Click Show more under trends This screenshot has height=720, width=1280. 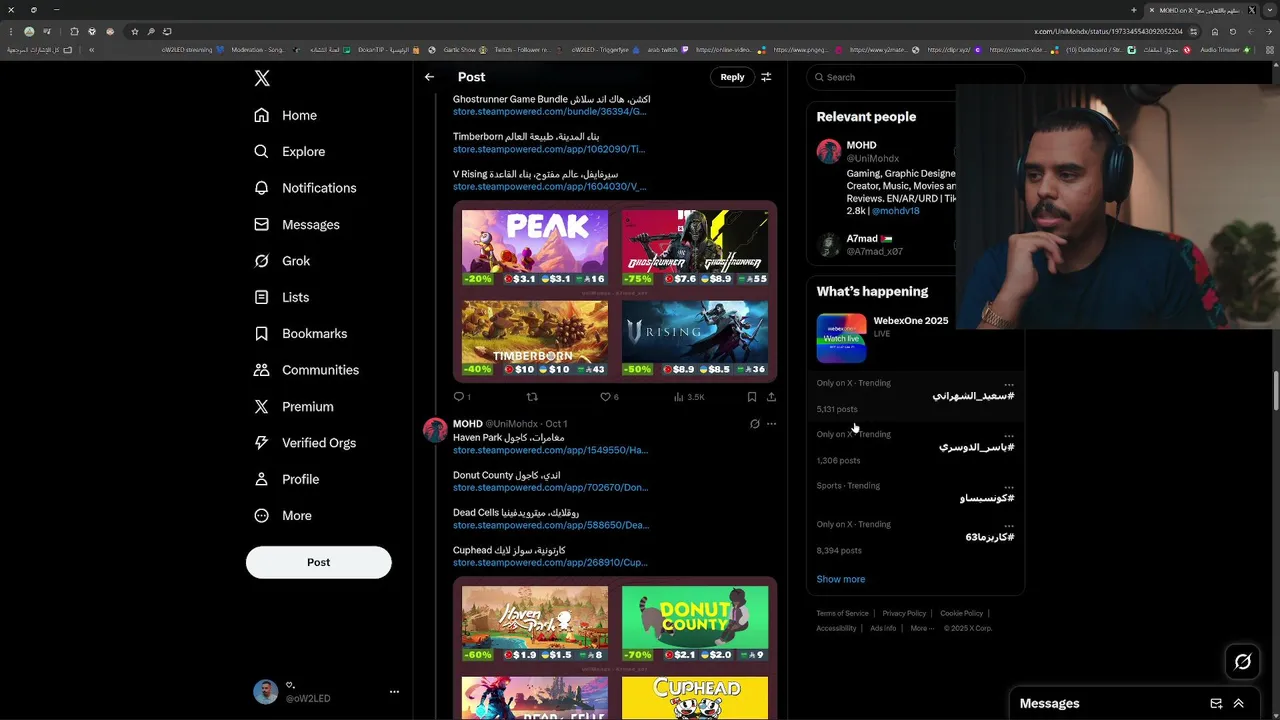[x=840, y=579]
